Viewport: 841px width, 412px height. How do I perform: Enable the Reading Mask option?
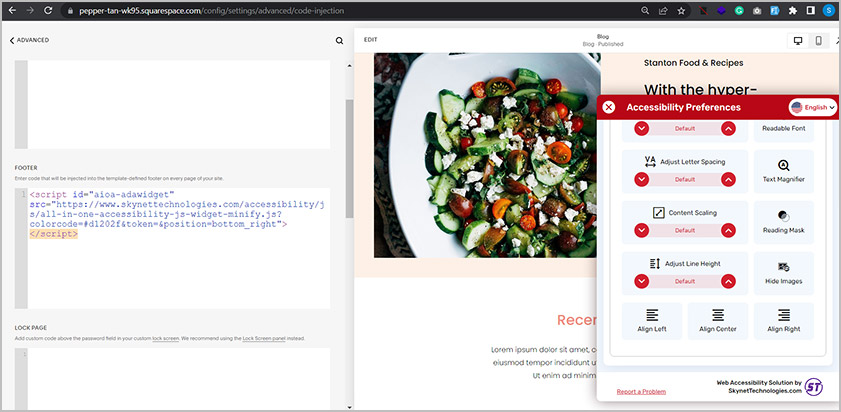(x=784, y=223)
